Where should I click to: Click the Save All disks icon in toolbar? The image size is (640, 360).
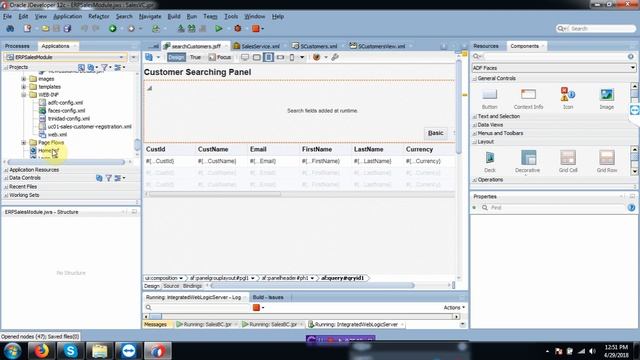point(67,29)
